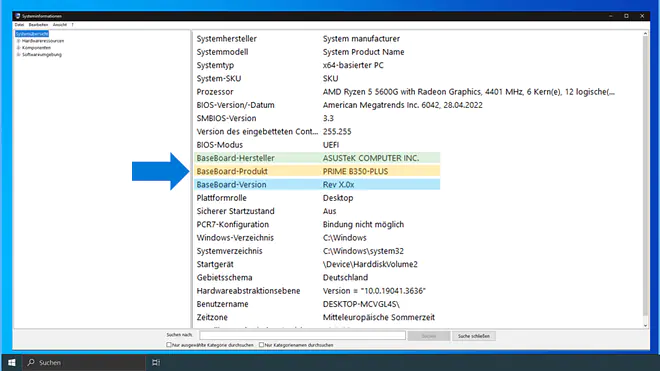Select the Version des eingebetteten Controllers row

(418, 131)
